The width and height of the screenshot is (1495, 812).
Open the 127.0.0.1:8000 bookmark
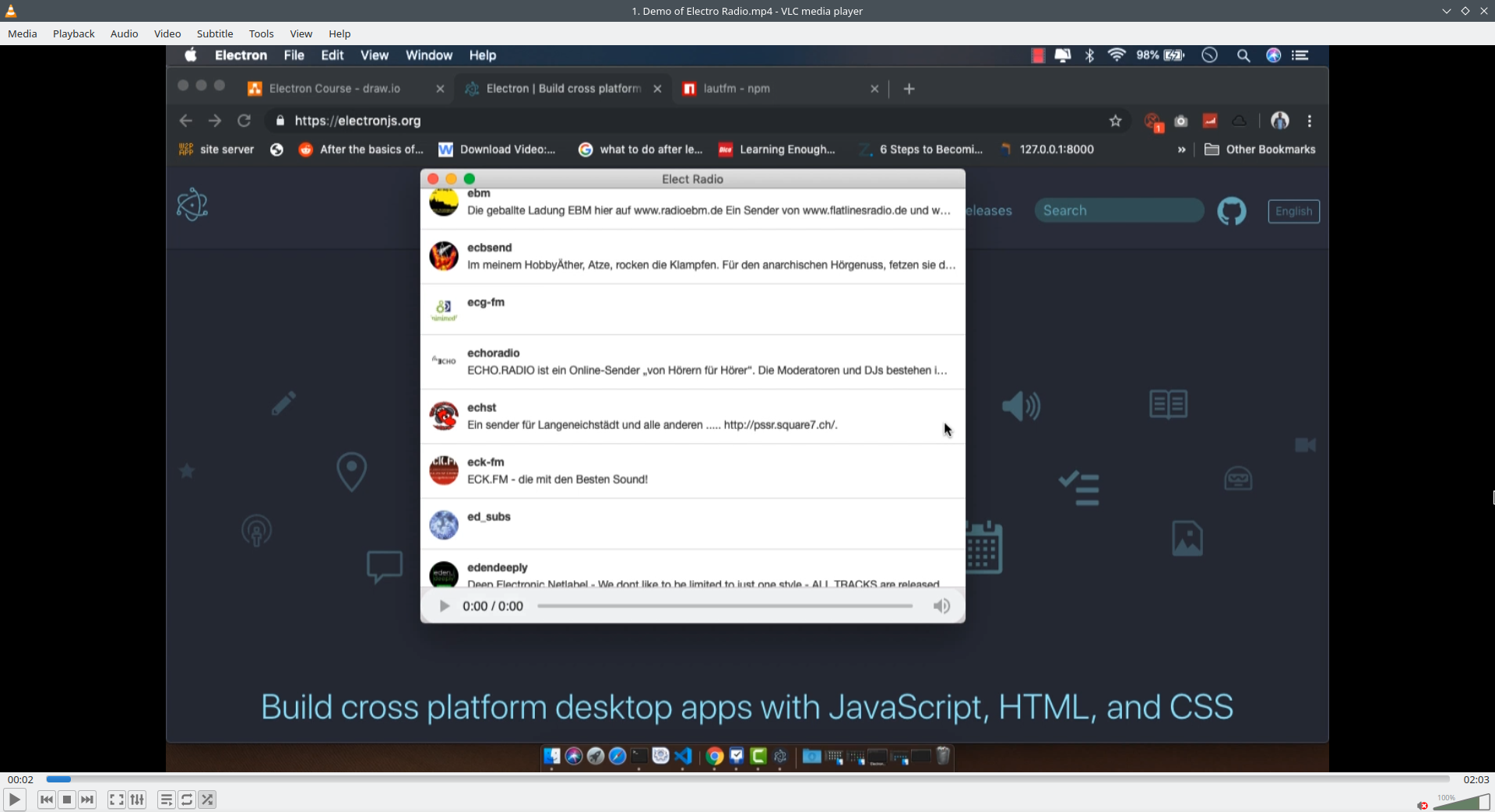point(1046,149)
